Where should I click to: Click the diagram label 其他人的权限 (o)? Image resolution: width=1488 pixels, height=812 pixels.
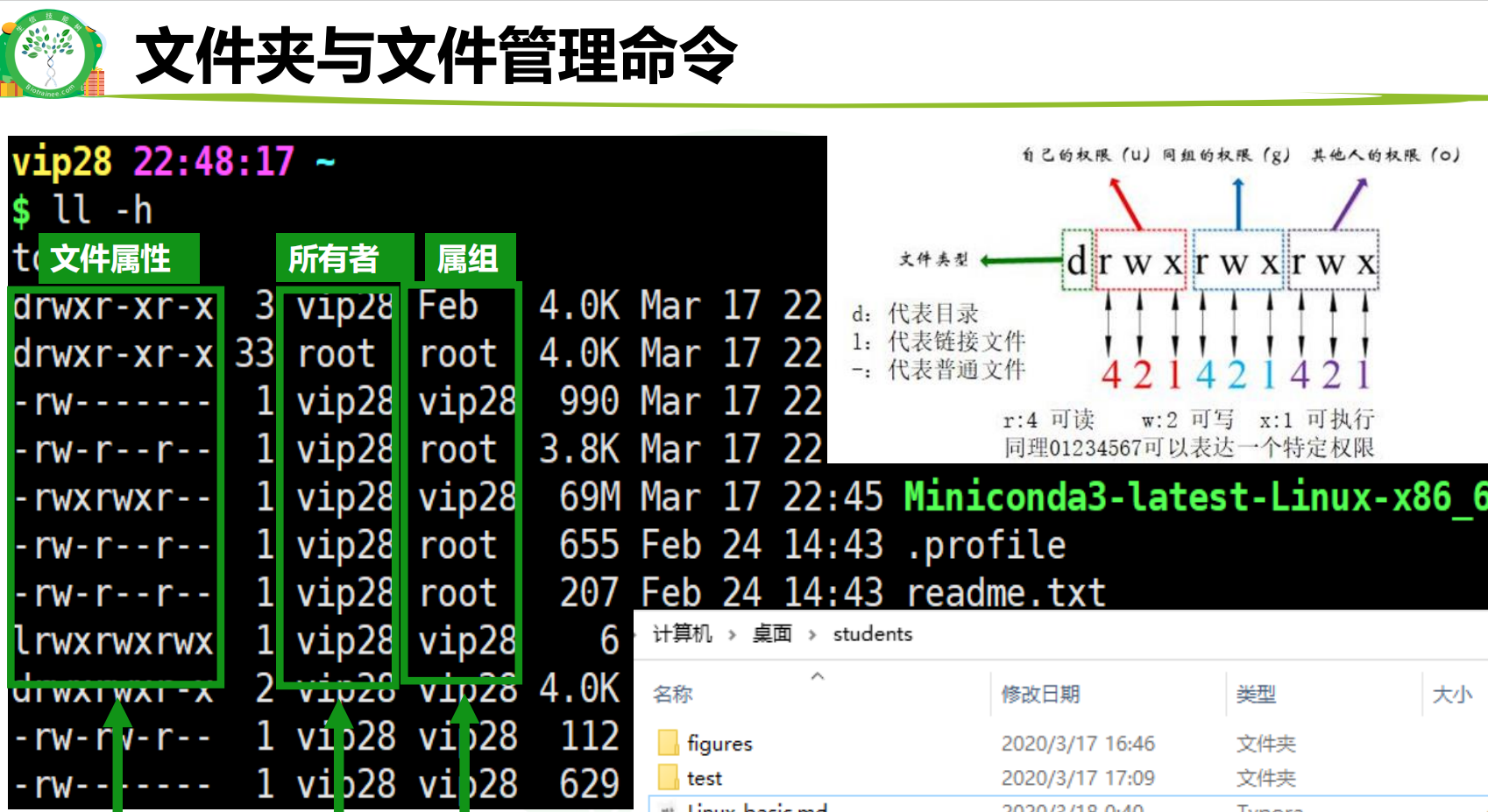click(1385, 155)
